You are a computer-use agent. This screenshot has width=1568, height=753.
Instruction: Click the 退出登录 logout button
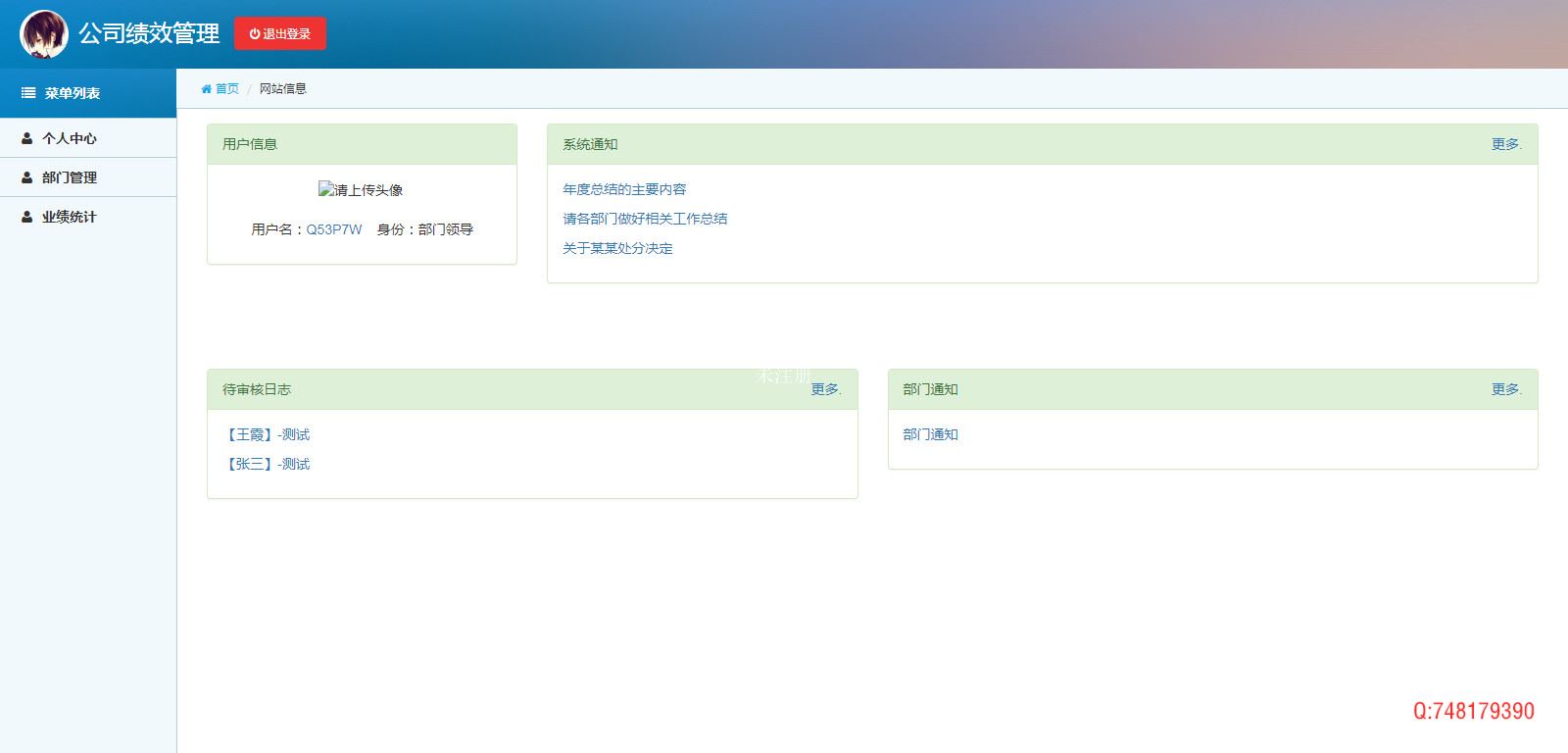click(280, 33)
